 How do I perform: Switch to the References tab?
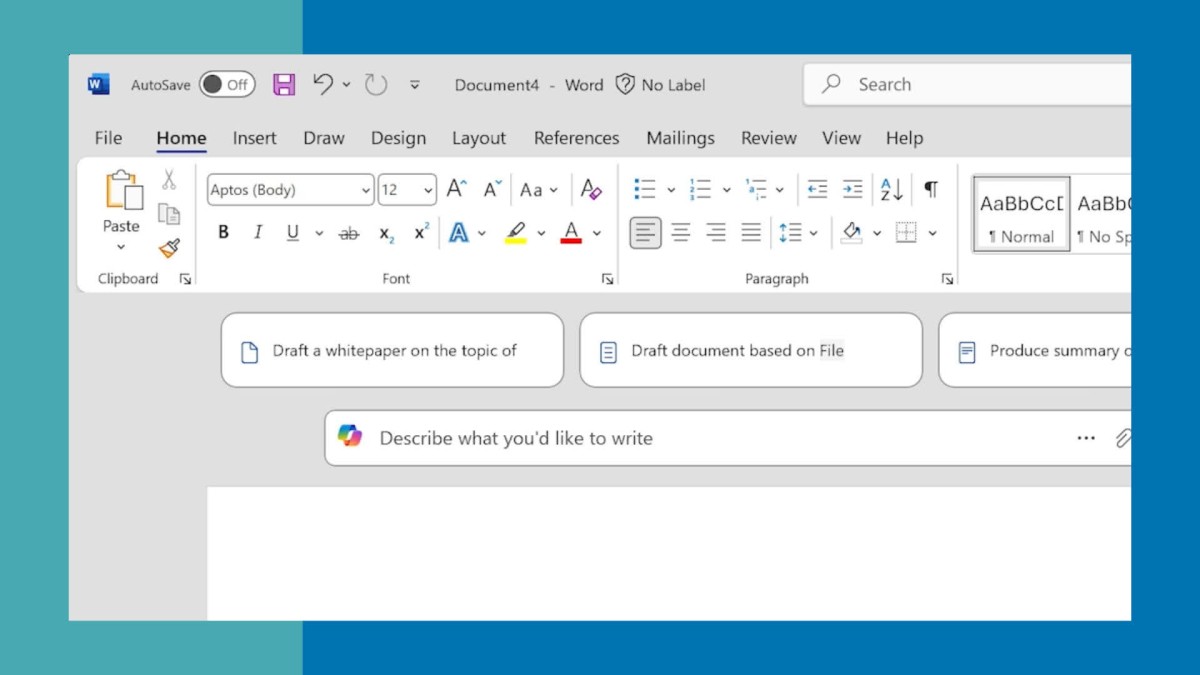click(x=576, y=138)
